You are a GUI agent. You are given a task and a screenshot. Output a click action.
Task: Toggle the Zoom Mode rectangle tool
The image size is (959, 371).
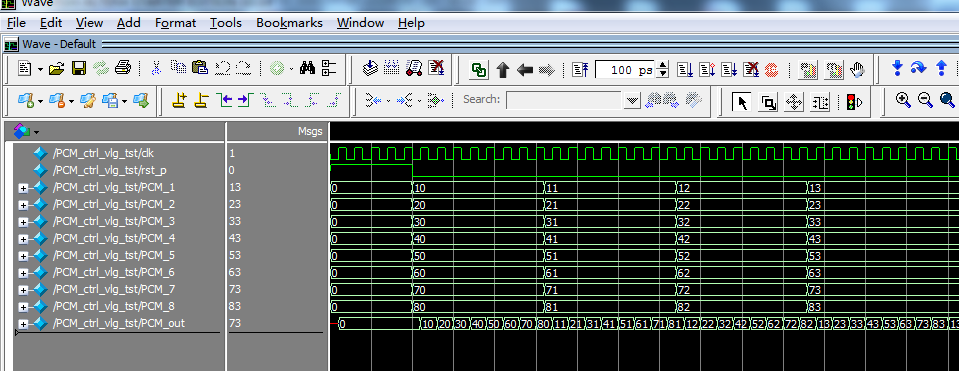(x=768, y=102)
